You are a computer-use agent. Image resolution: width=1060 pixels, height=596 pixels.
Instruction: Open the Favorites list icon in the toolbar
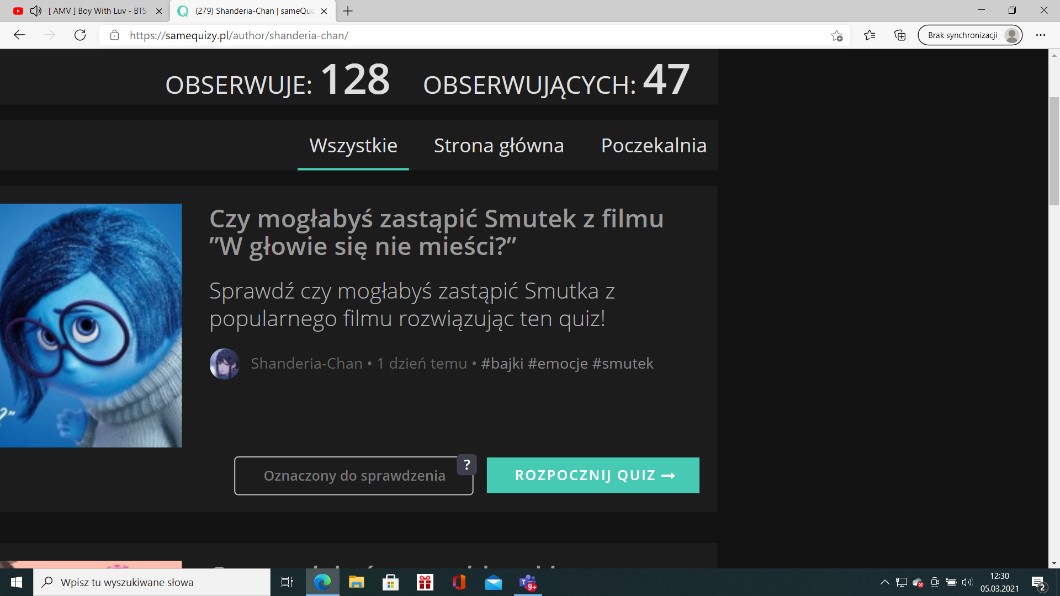pyautogui.click(x=869, y=35)
